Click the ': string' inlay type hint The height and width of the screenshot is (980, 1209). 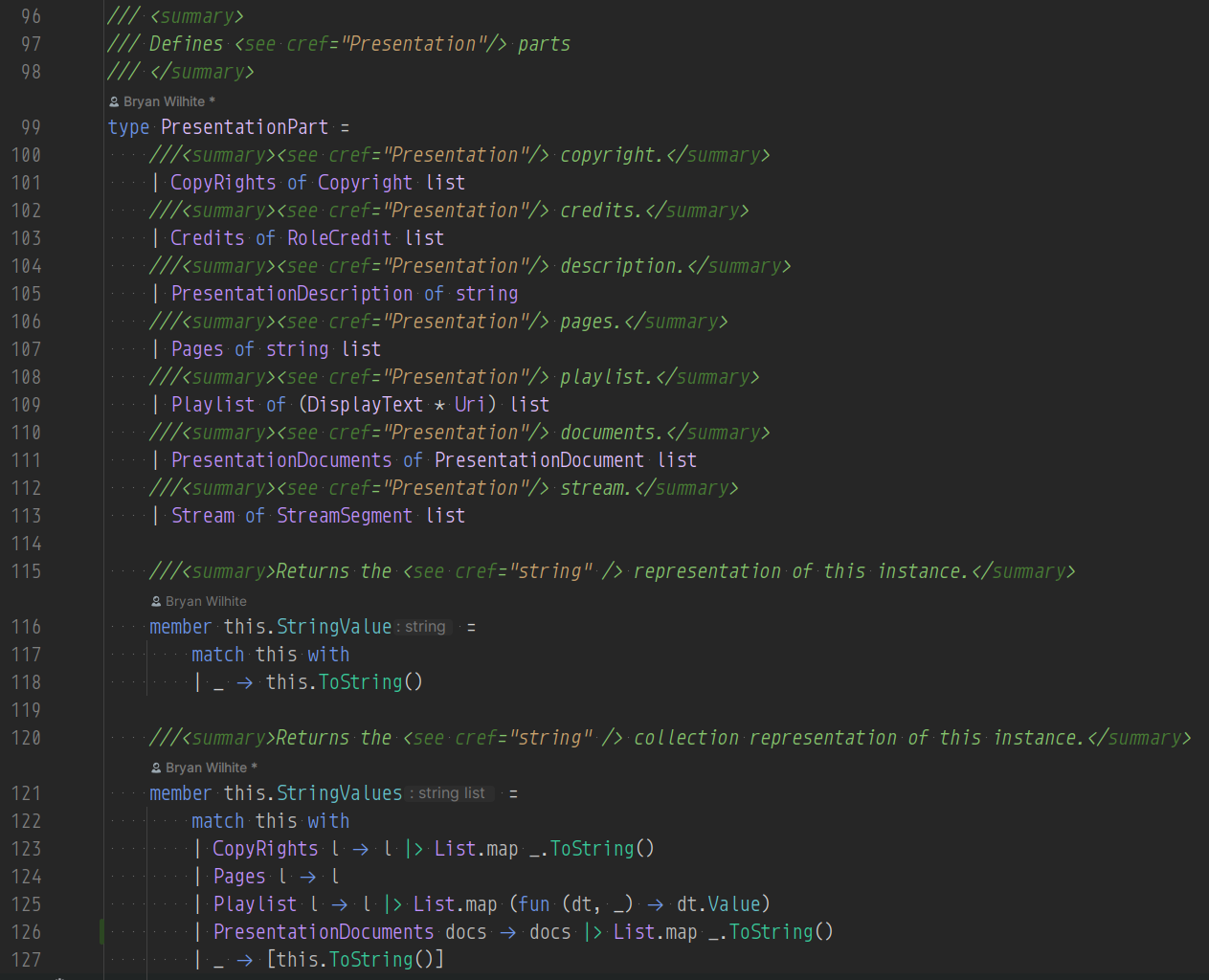click(421, 627)
